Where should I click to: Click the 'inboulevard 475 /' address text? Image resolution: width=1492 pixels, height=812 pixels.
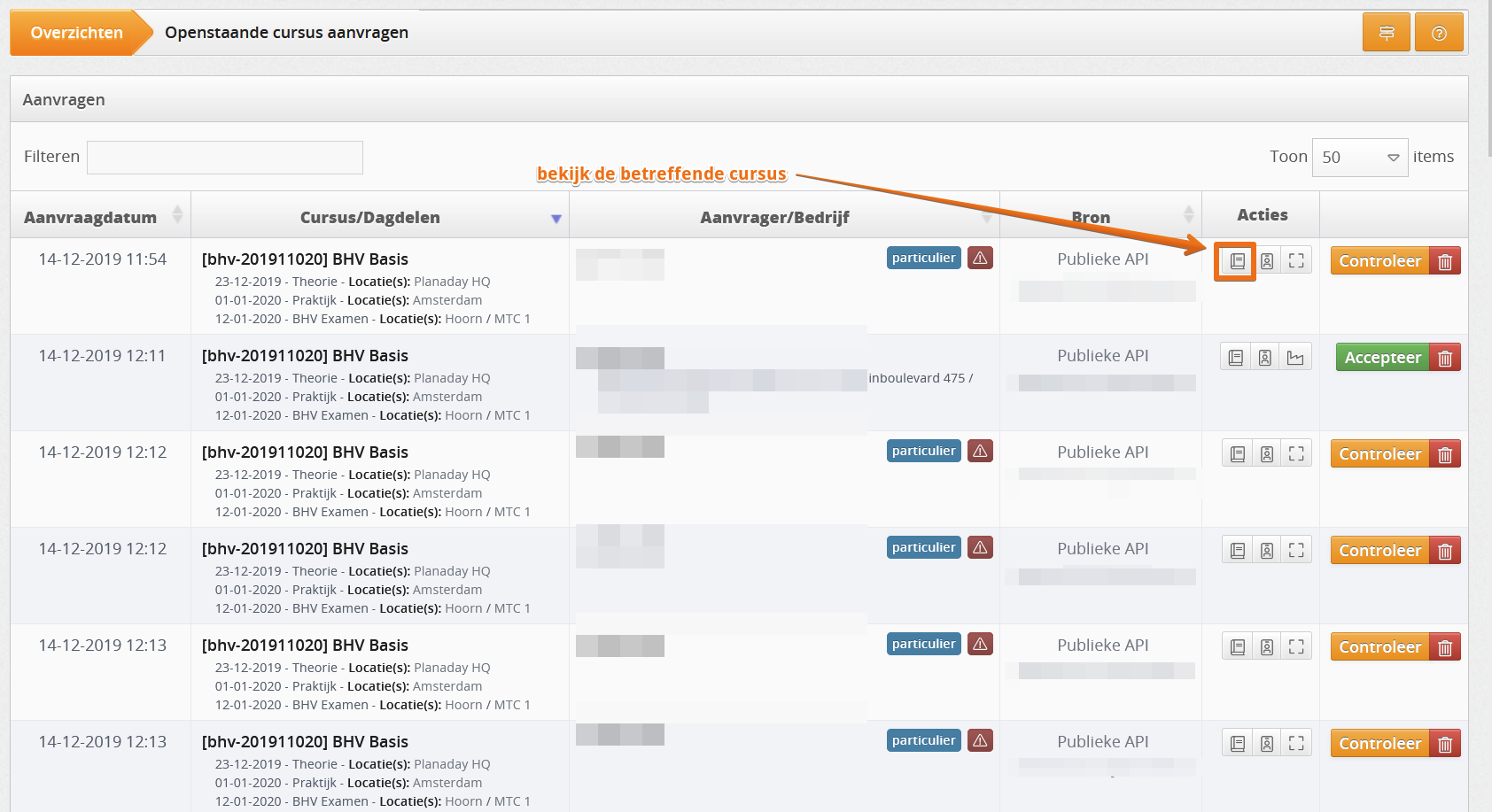point(921,378)
